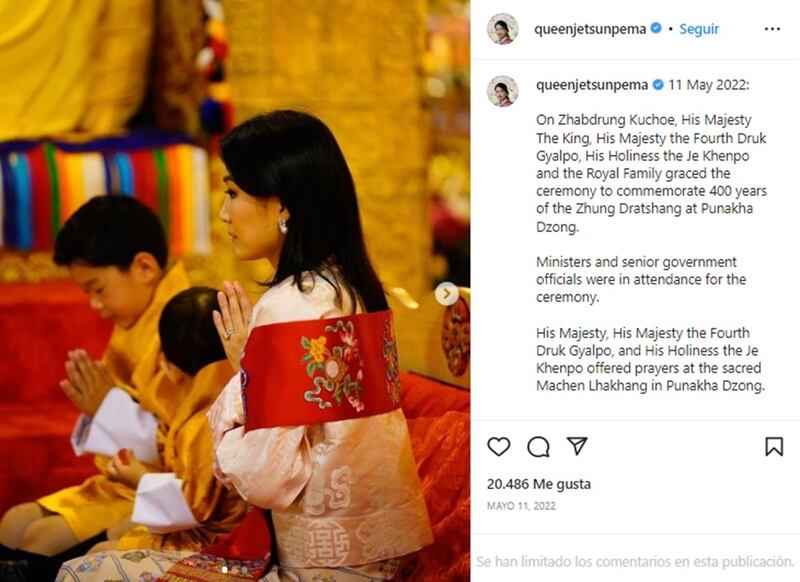The height and width of the screenshot is (582, 800).
Task: Select the third carousel dot indicator
Action: (244, 570)
